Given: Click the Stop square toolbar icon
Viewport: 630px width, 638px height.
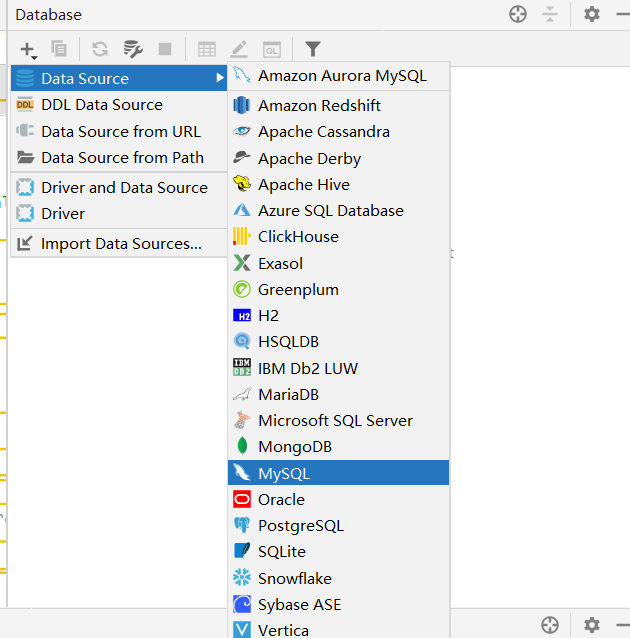Looking at the screenshot, I should tap(165, 49).
